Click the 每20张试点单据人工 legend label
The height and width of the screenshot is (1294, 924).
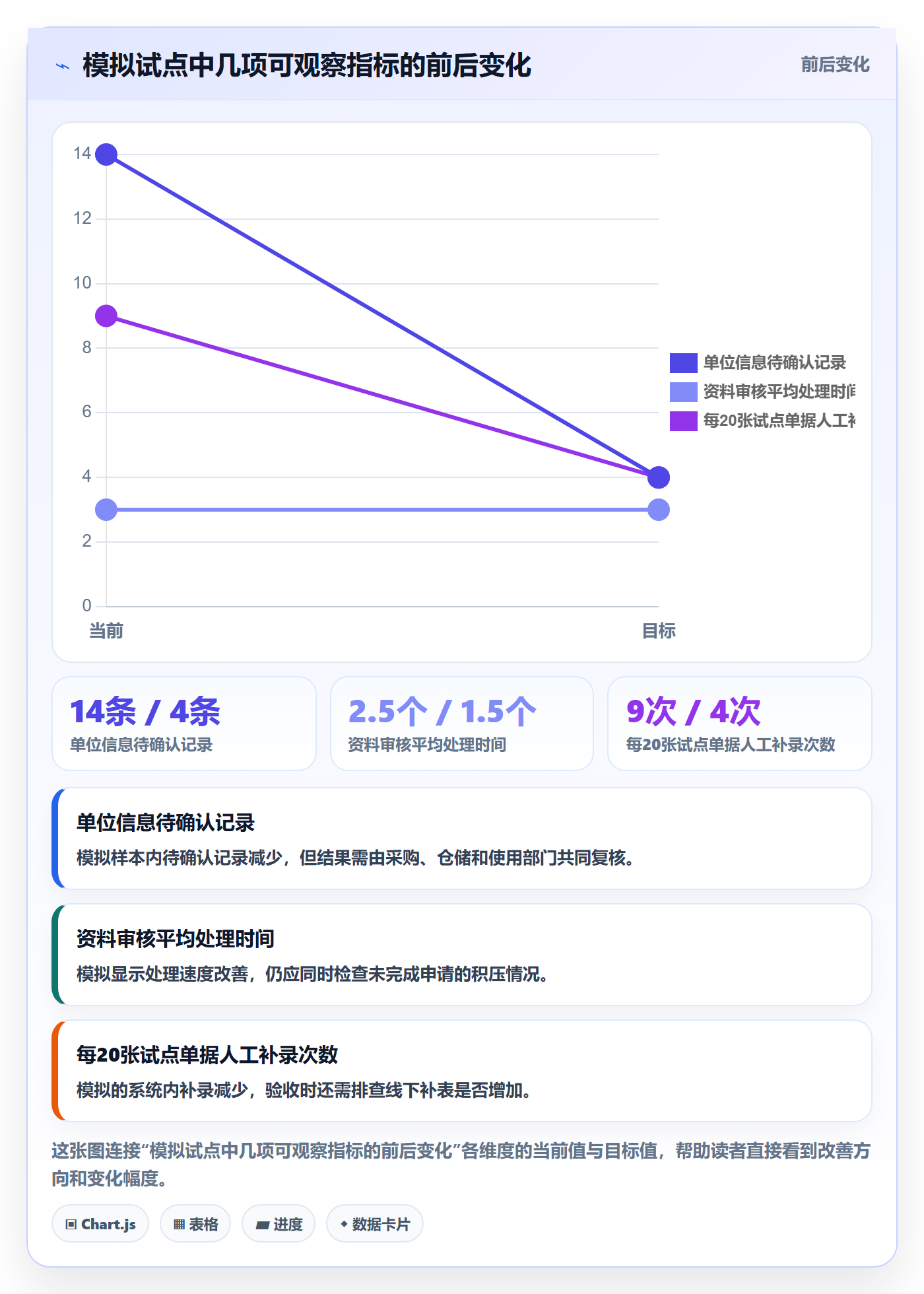tap(779, 421)
